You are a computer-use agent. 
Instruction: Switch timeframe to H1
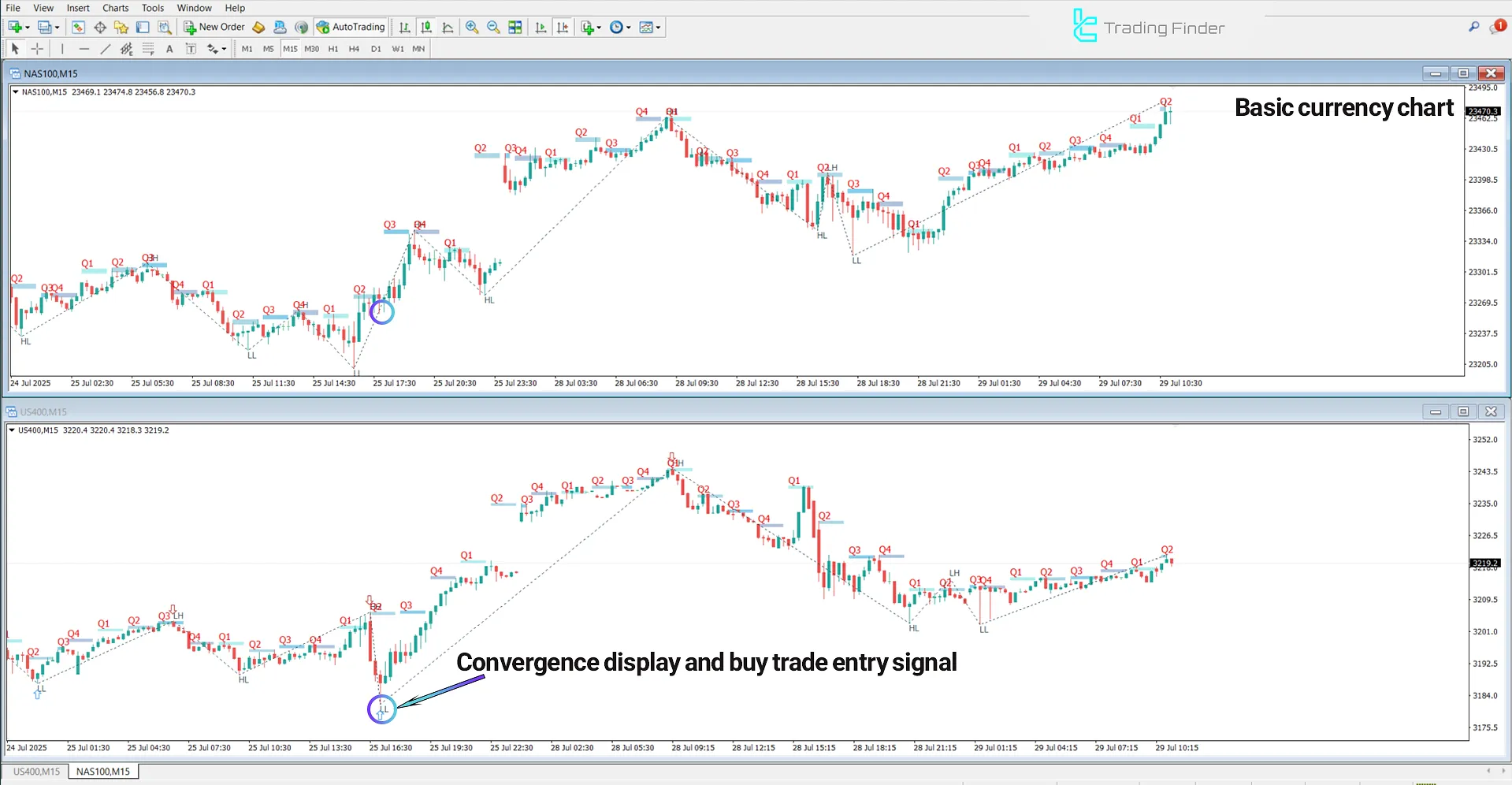tap(333, 48)
